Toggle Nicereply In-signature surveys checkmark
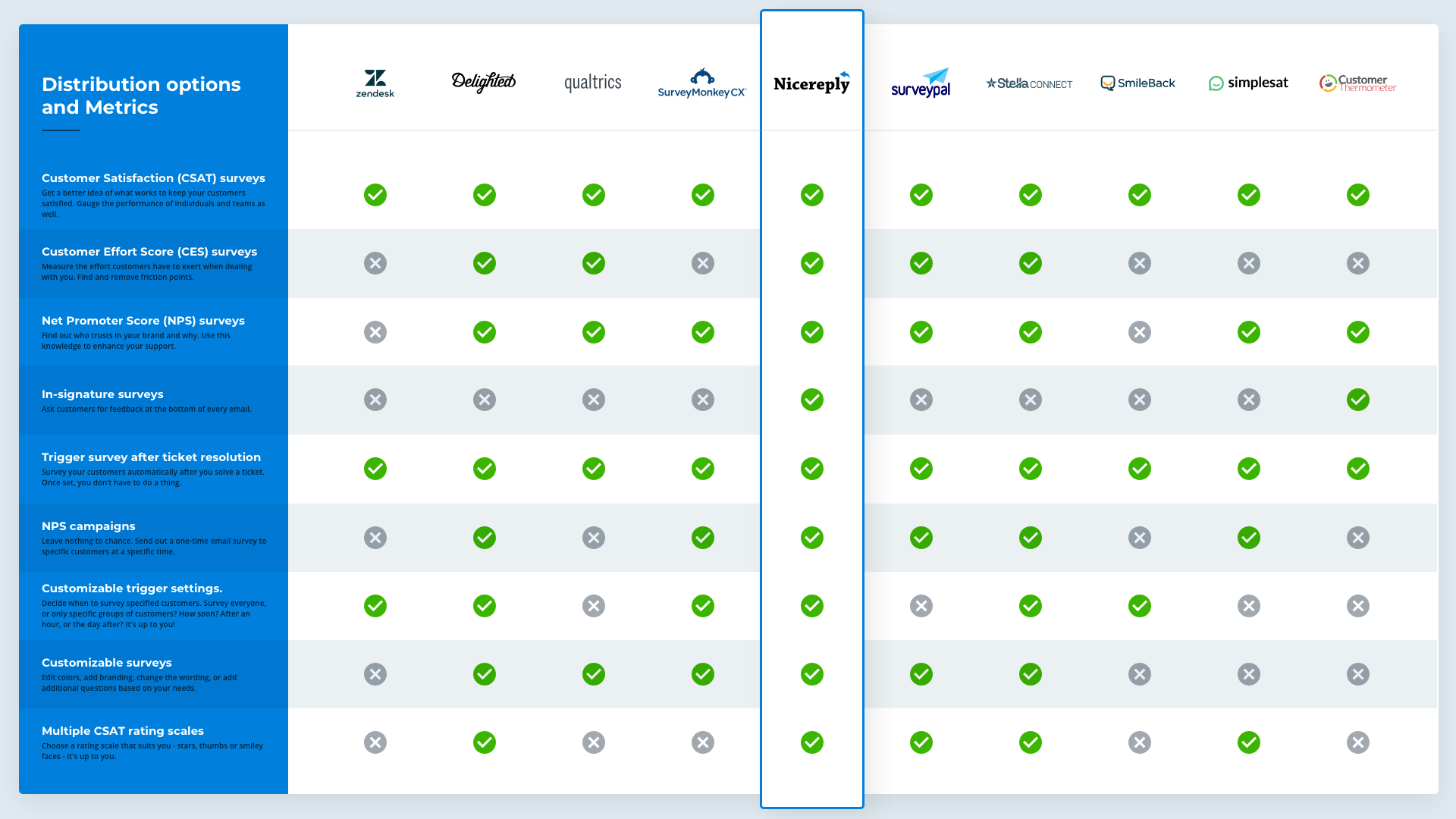Viewport: 1456px width, 819px height. [x=812, y=399]
